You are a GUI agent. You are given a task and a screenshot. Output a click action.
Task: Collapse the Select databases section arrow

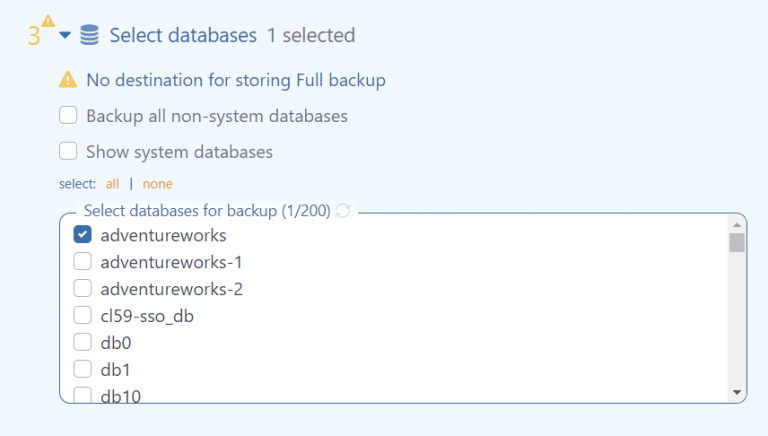pos(65,35)
